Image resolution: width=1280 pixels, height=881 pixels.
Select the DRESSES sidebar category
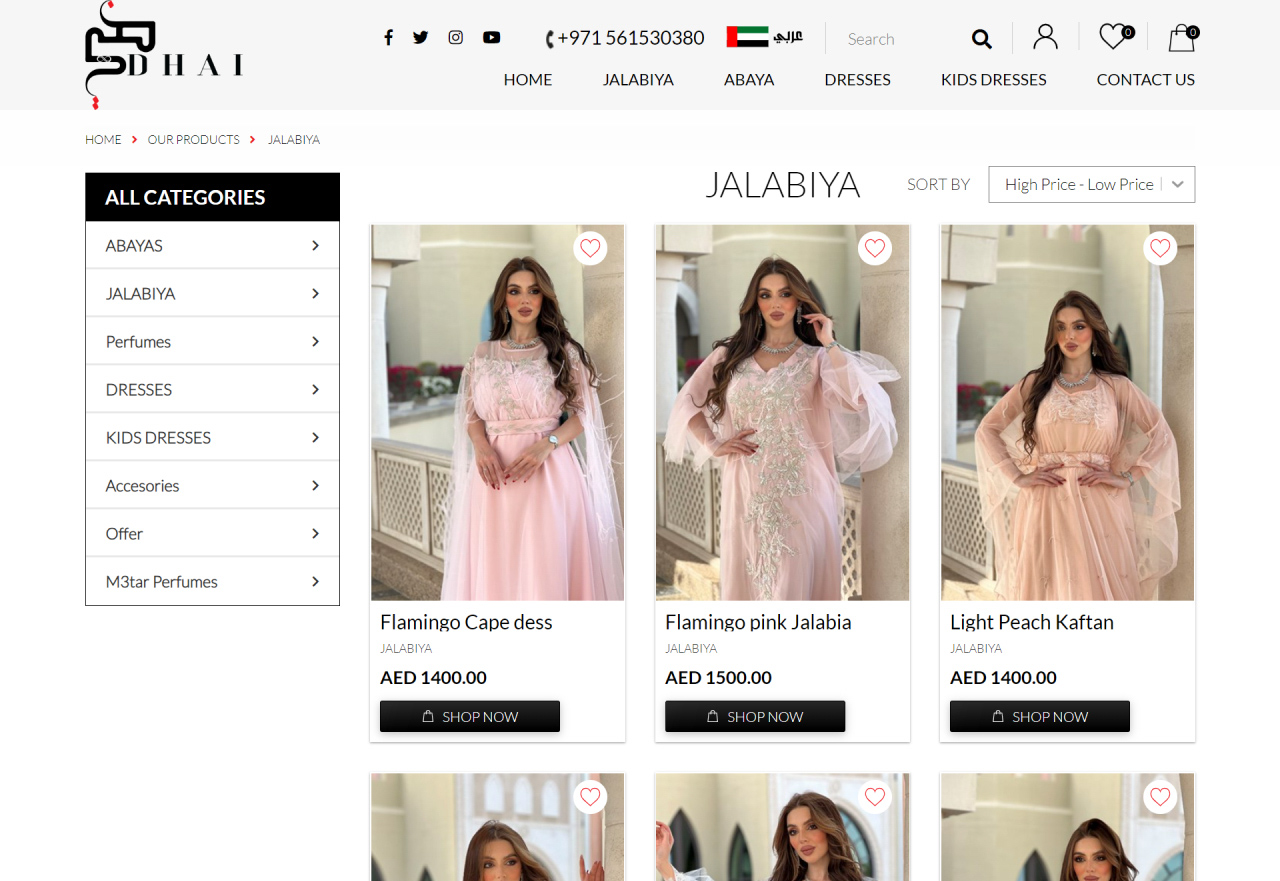[x=212, y=389]
